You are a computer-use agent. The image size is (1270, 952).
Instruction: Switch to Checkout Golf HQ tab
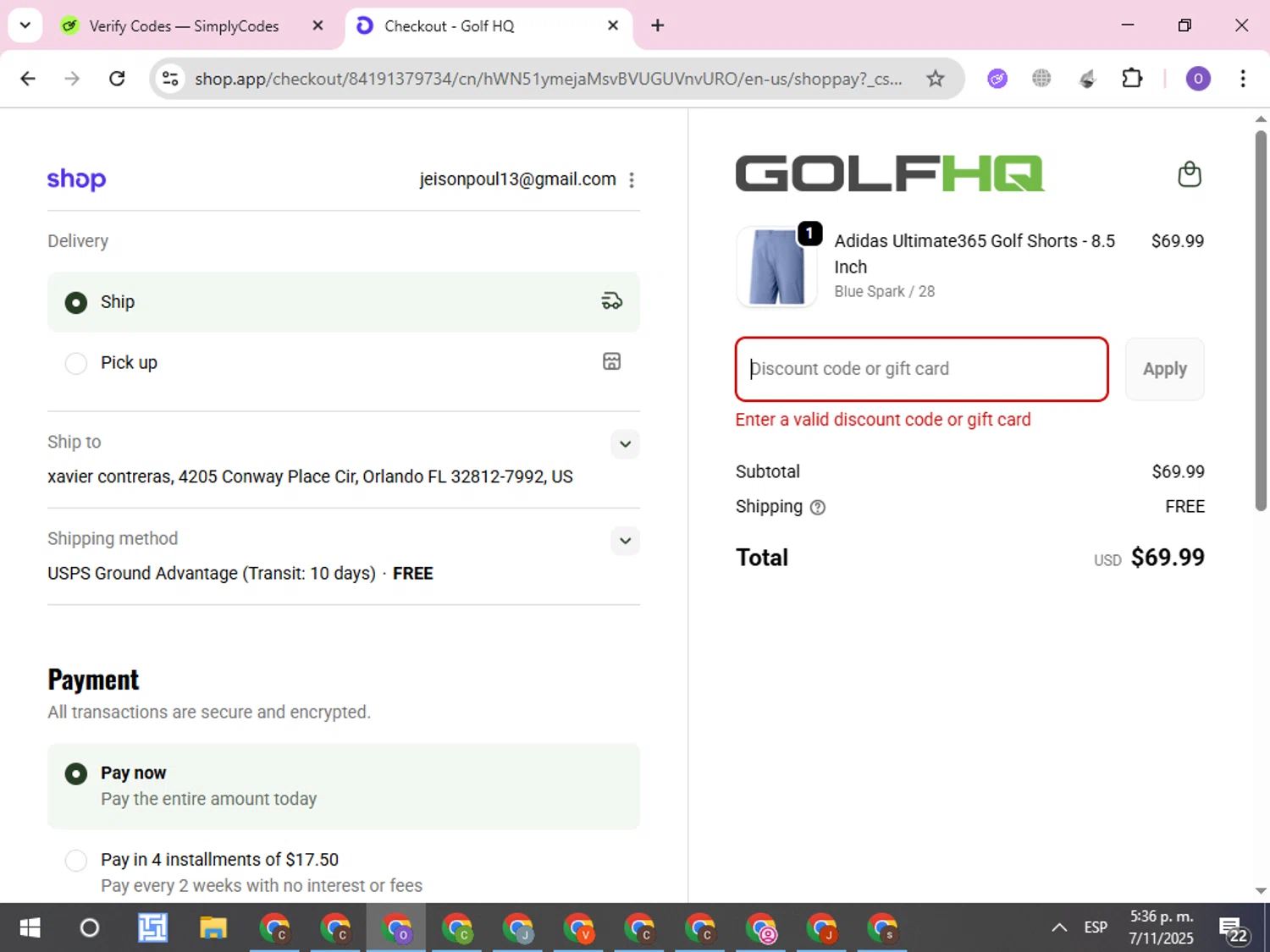pyautogui.click(x=489, y=26)
